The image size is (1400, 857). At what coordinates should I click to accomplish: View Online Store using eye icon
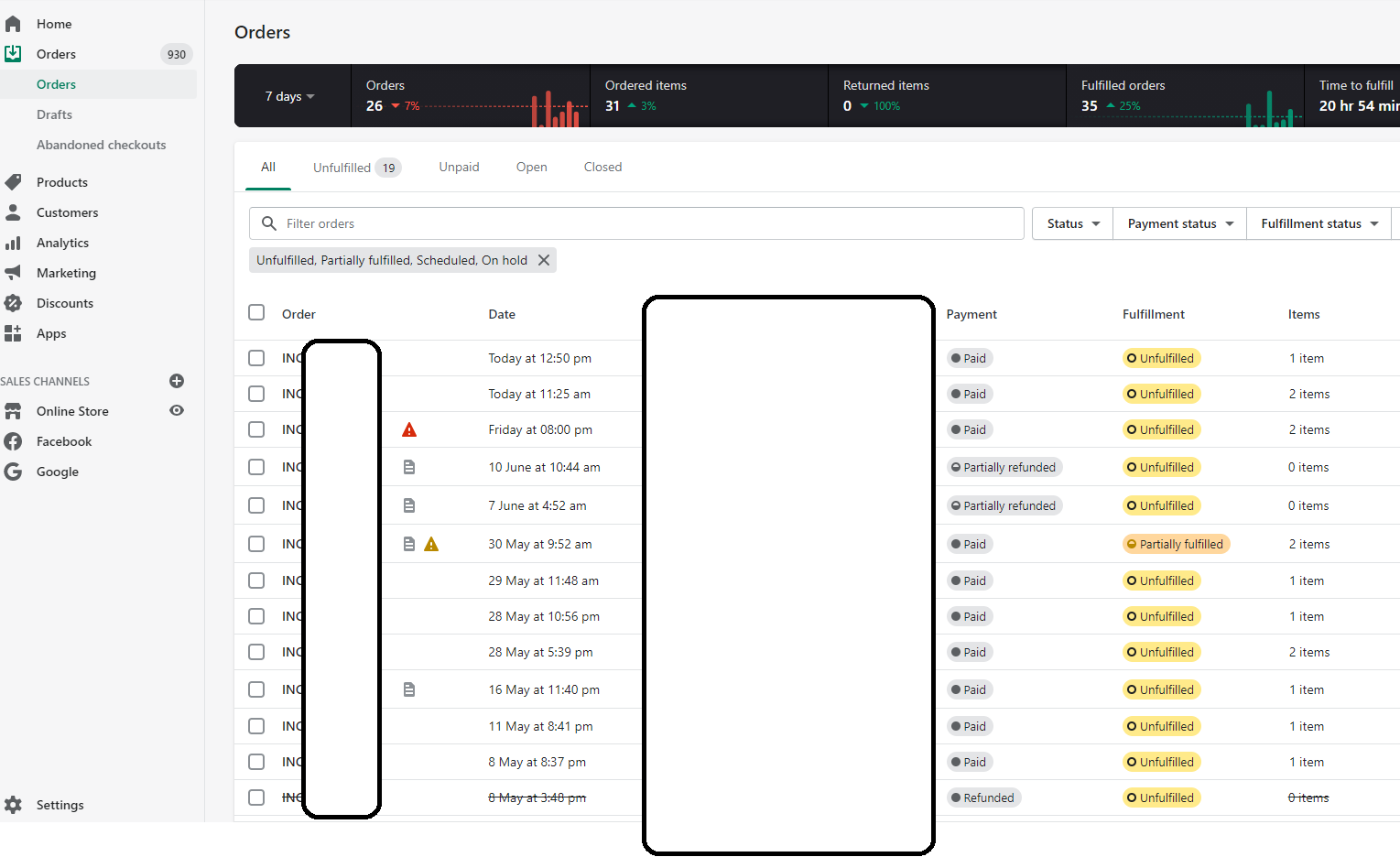click(x=177, y=410)
